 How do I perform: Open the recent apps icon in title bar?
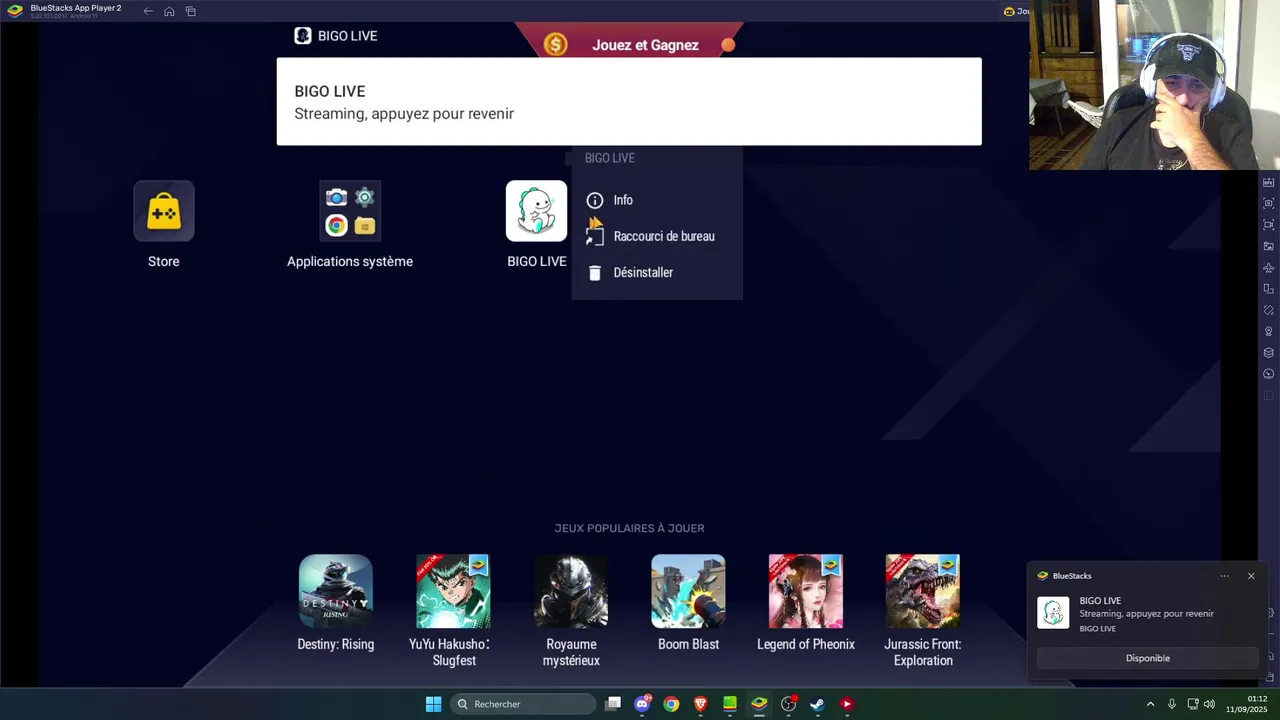(x=190, y=11)
